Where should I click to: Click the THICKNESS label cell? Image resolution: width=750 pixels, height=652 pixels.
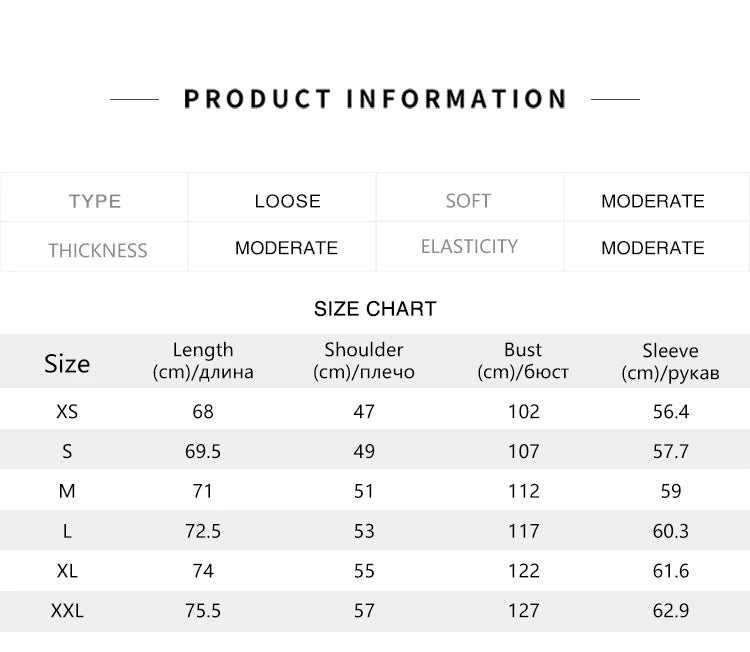pyautogui.click(x=97, y=250)
